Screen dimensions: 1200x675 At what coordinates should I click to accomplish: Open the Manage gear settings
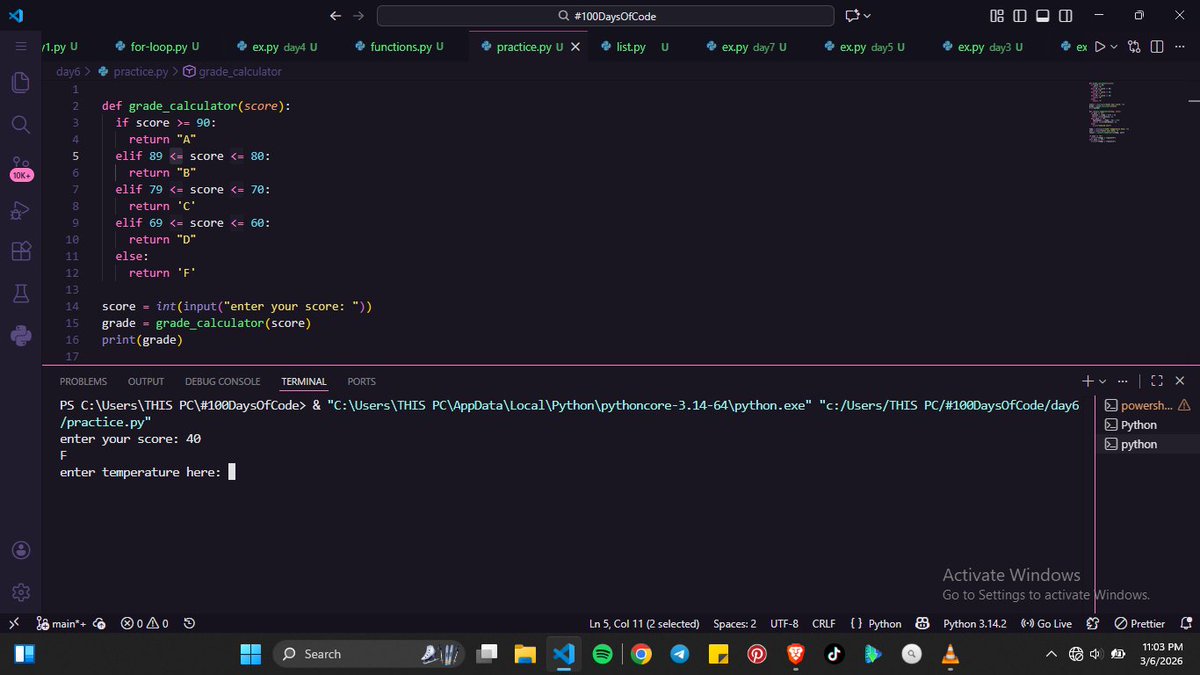[21, 592]
